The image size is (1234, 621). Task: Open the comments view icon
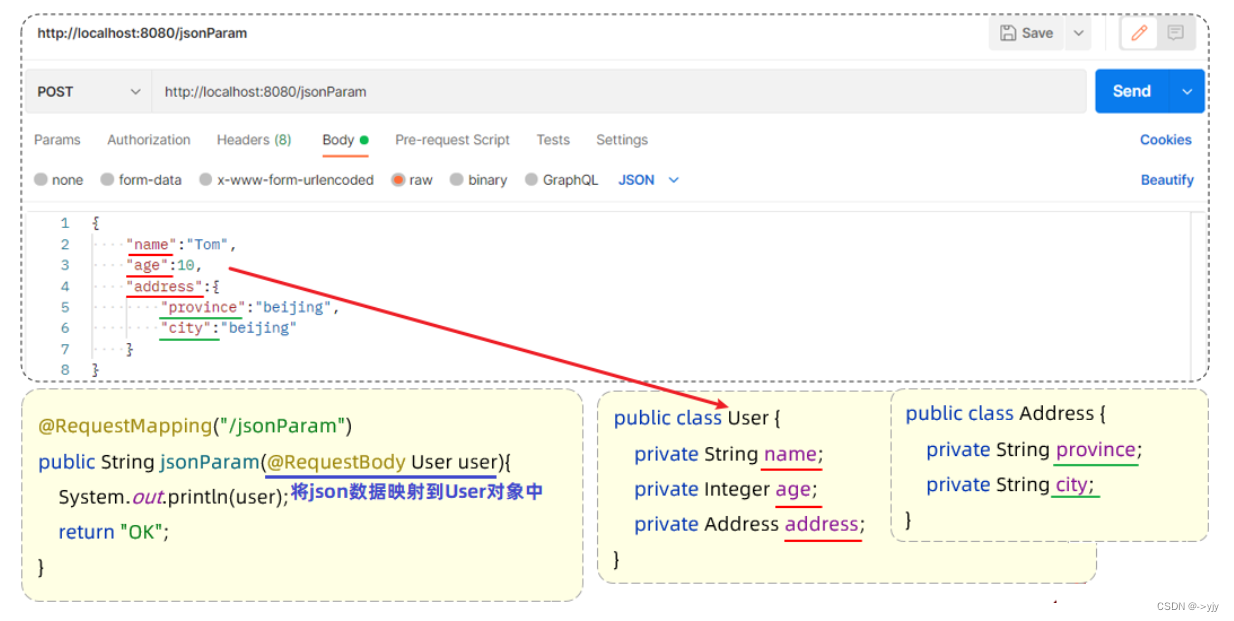(x=1176, y=33)
